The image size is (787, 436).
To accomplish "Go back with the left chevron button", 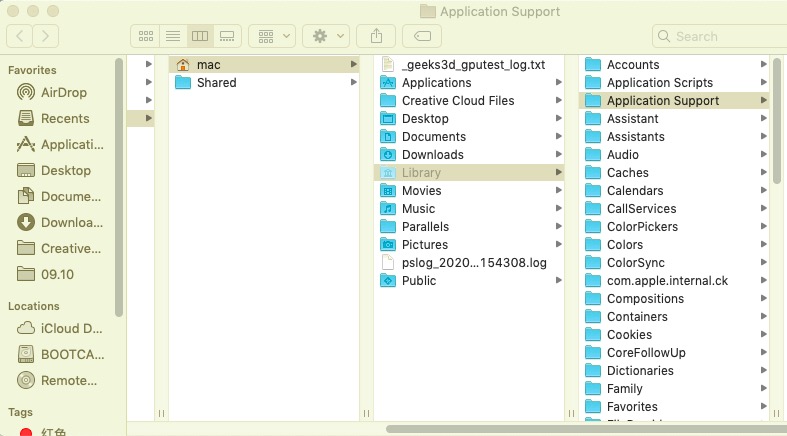I will point(20,36).
